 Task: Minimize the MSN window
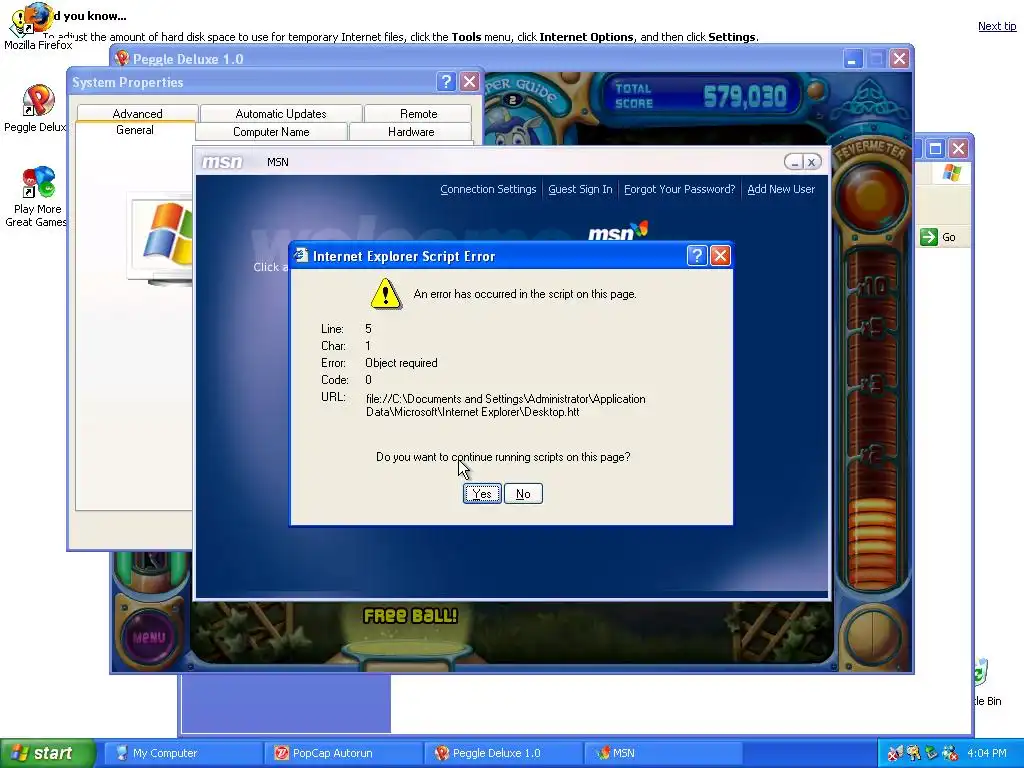coord(794,162)
